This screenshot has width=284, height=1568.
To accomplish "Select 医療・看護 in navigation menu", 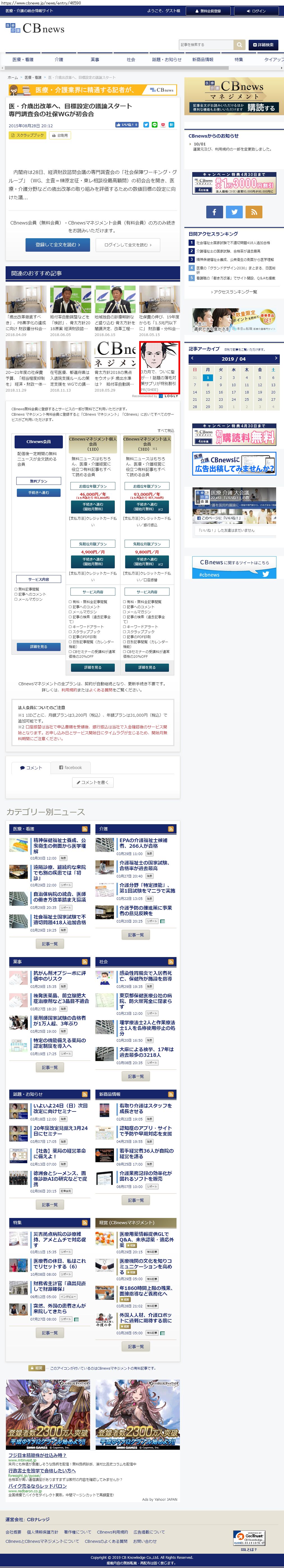I will (23, 60).
